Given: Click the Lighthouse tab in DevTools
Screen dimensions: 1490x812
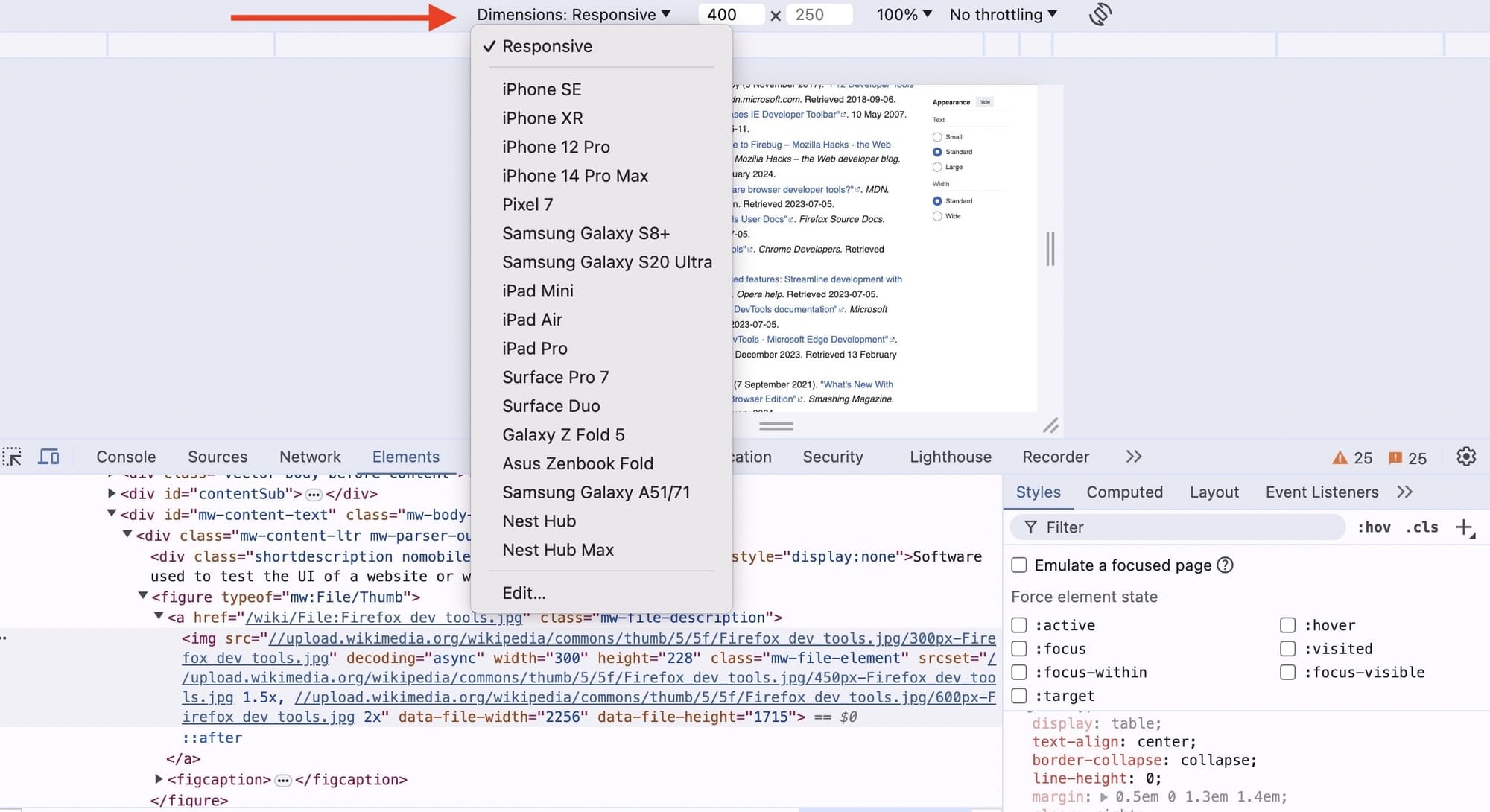Looking at the screenshot, I should pos(949,457).
